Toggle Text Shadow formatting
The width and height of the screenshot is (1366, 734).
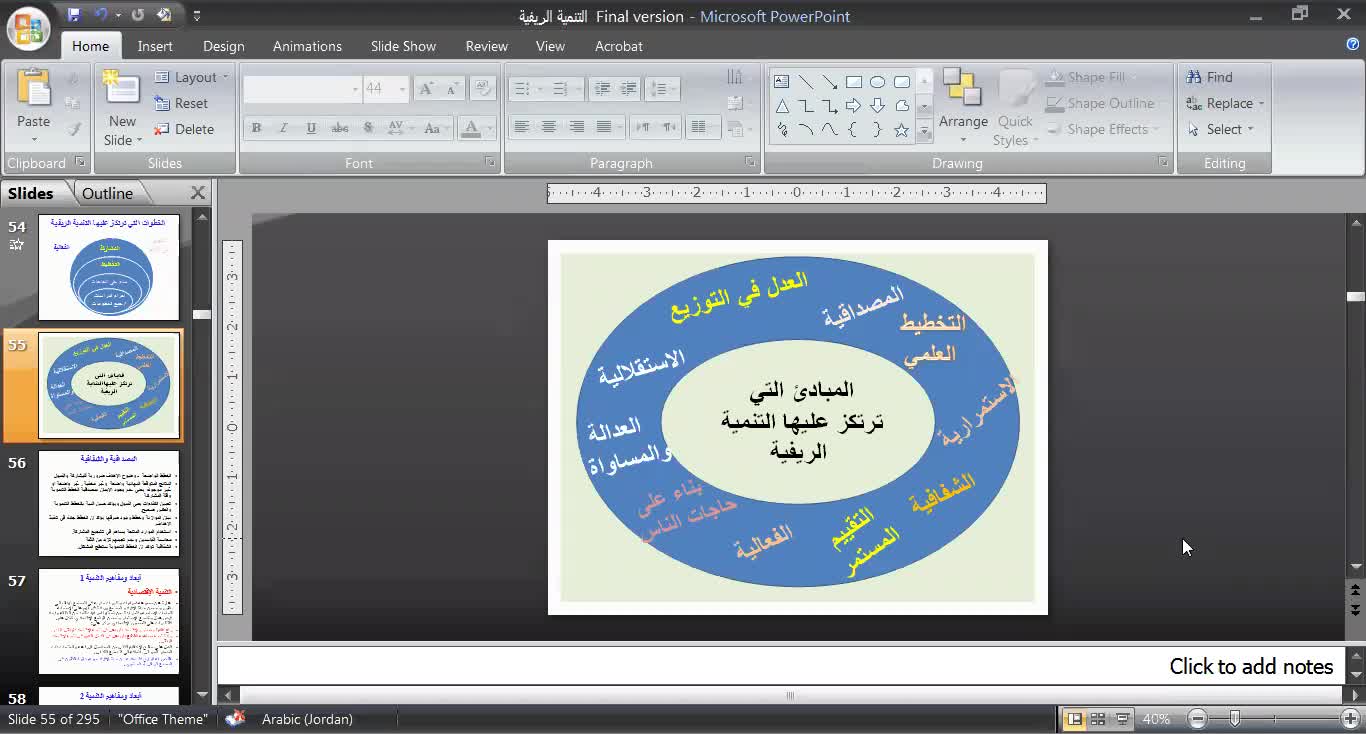pyautogui.click(x=368, y=128)
